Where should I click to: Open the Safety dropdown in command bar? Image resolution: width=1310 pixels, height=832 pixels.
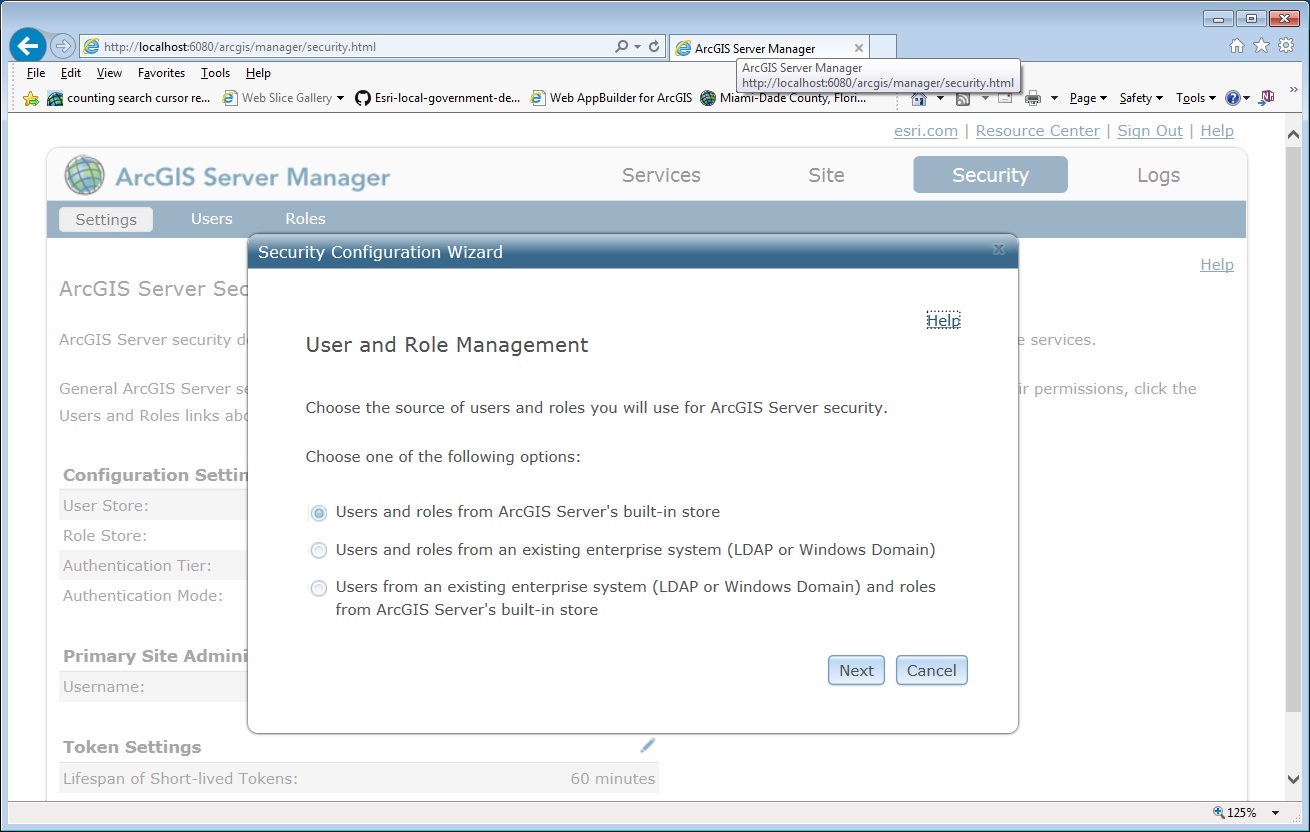(1141, 98)
